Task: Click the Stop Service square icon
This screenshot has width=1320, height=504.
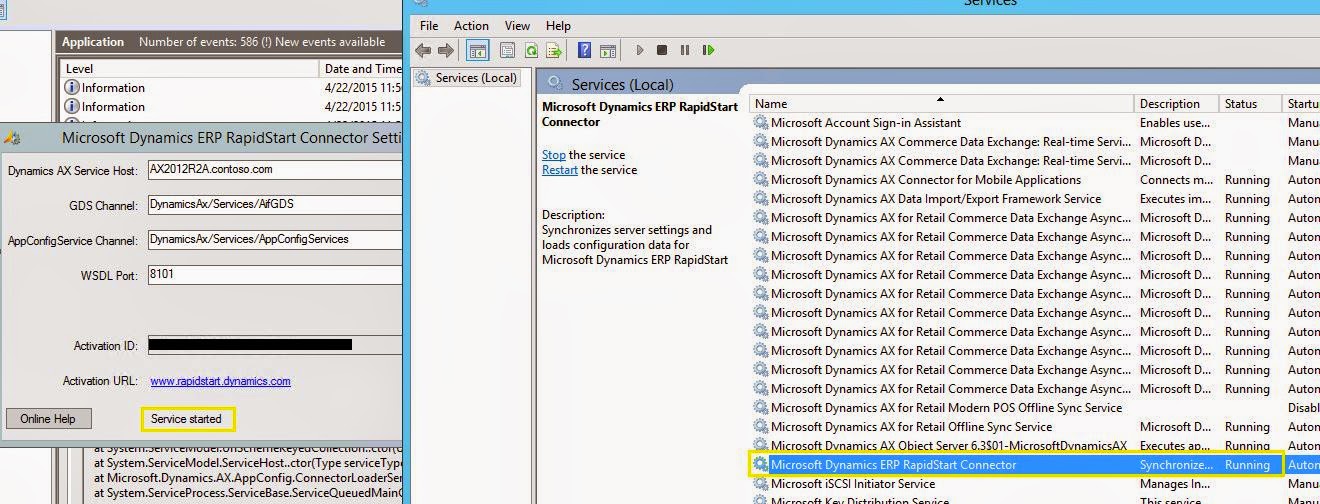Action: point(662,50)
